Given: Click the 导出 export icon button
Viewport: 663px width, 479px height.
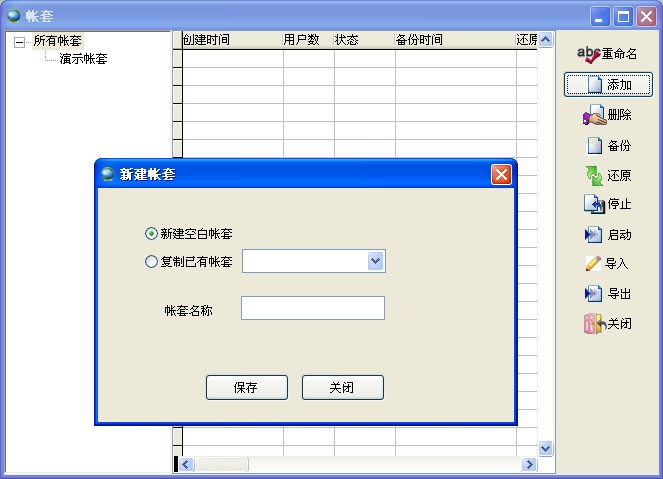Looking at the screenshot, I should [607, 294].
